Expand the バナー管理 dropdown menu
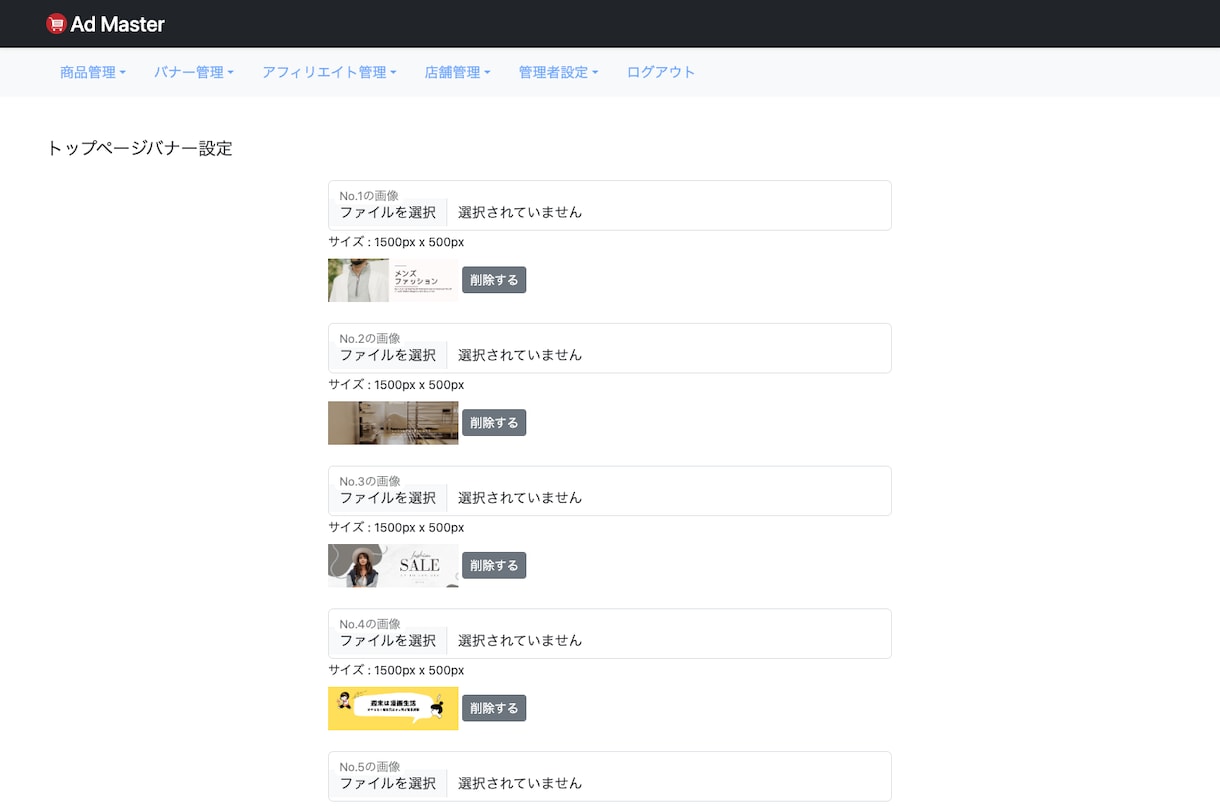Image resolution: width=1220 pixels, height=806 pixels. [194, 72]
